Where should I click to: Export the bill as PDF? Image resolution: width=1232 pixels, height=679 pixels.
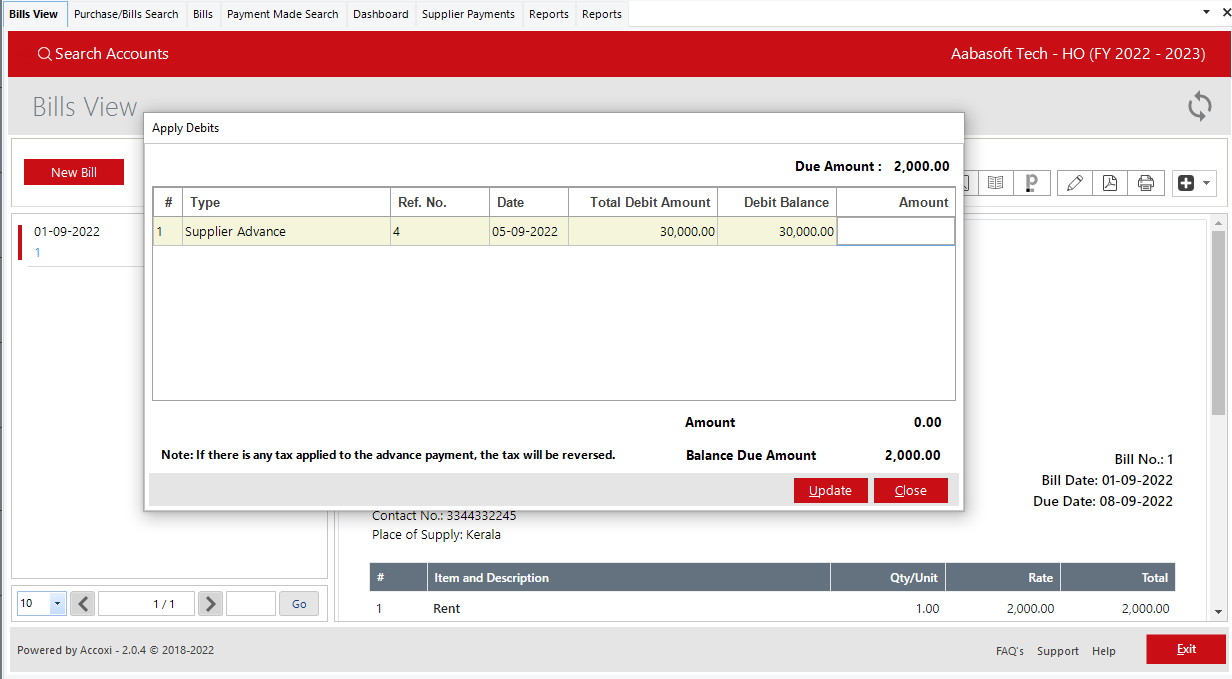click(1110, 183)
